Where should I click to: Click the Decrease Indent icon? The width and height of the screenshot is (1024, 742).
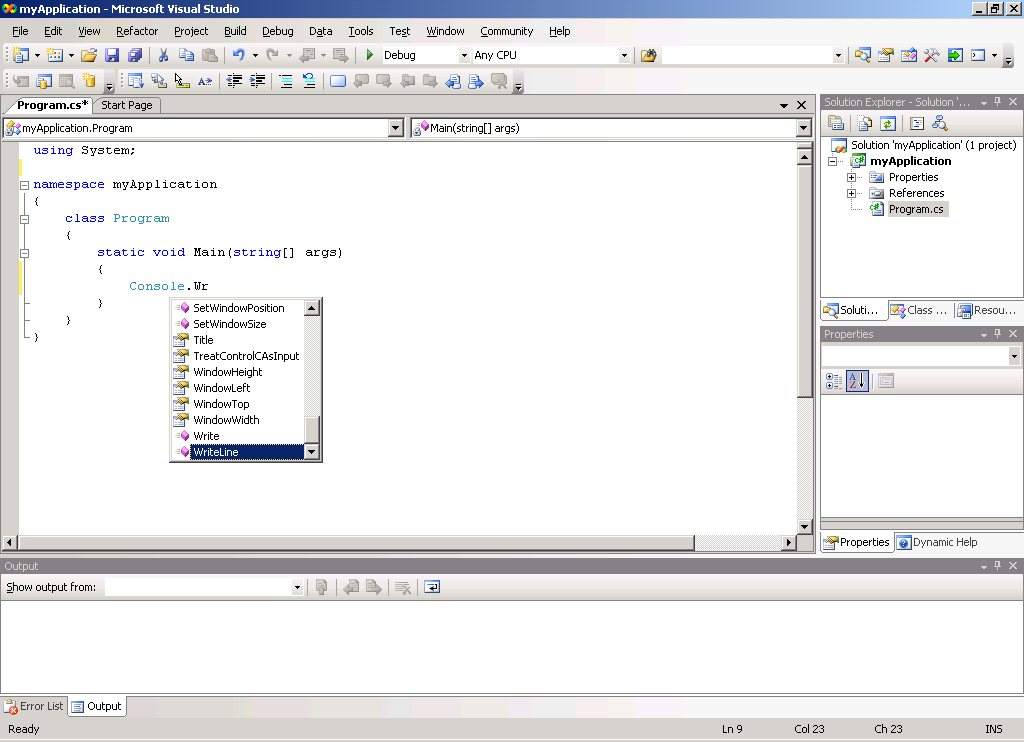point(234,81)
